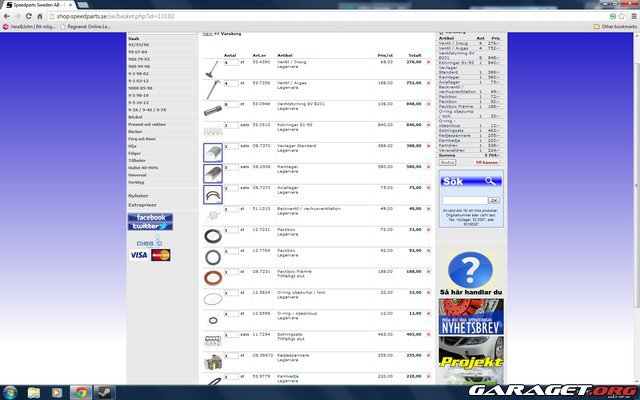Focus the Sök search text field
640x400 pixels.
(464, 200)
